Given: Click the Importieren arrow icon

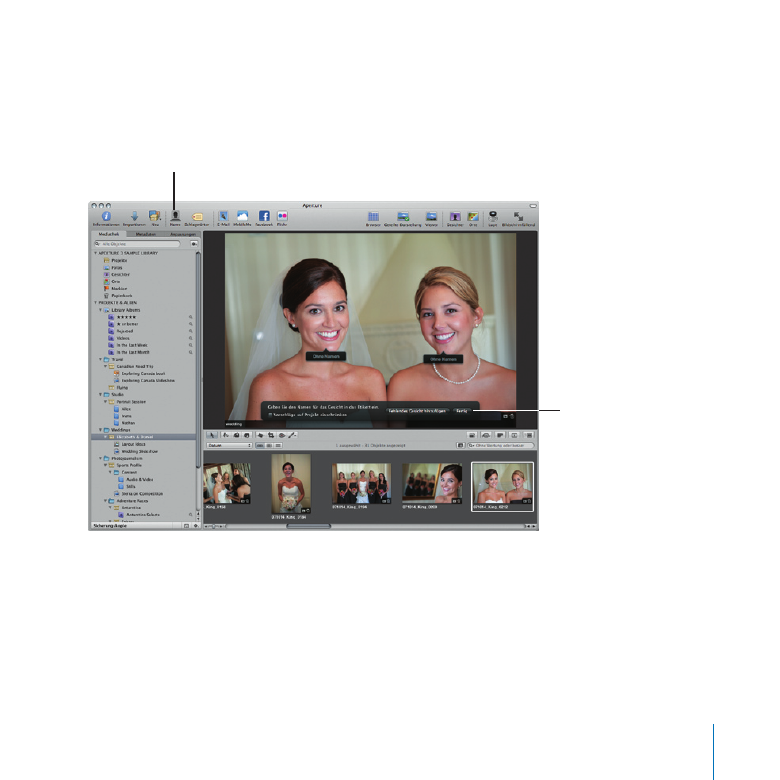Looking at the screenshot, I should pyautogui.click(x=134, y=216).
